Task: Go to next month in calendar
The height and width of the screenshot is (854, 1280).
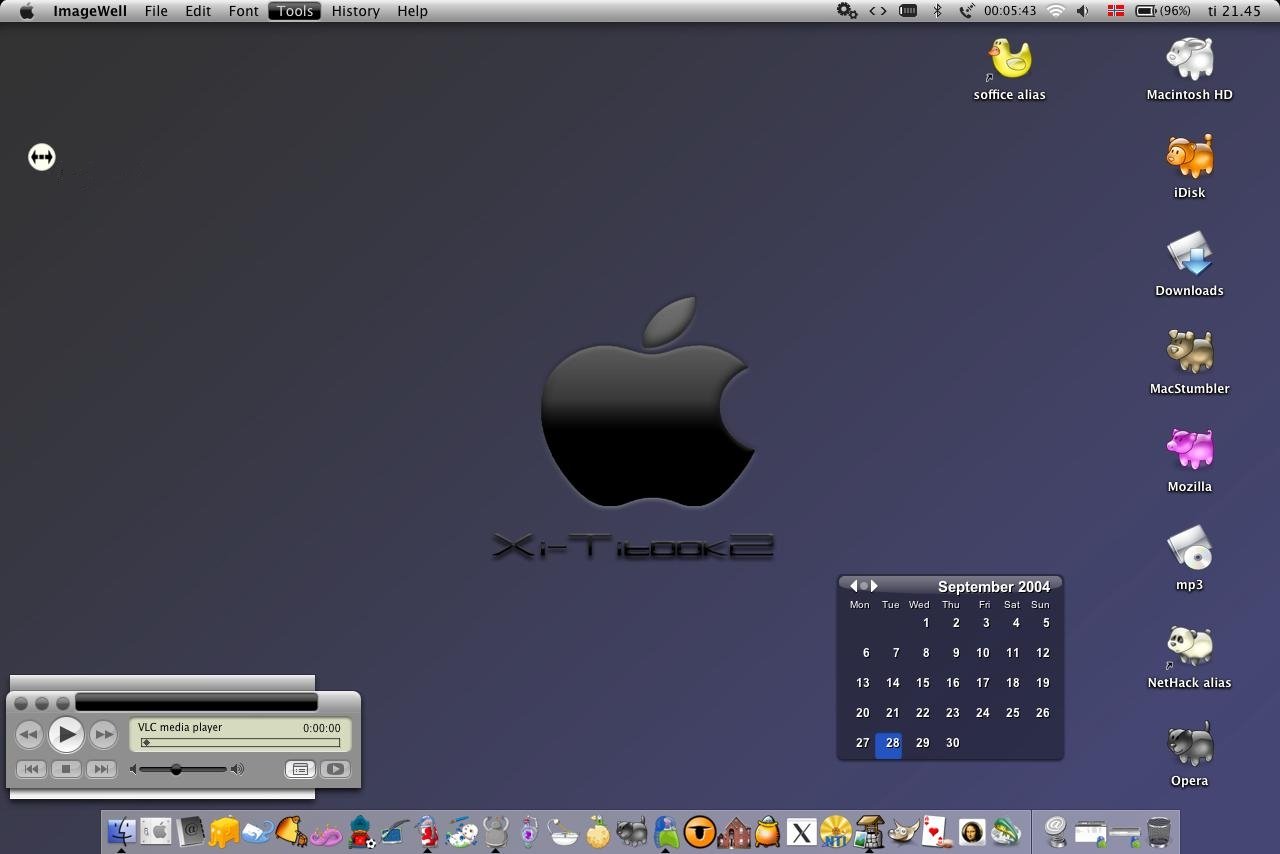Action: coord(874,586)
